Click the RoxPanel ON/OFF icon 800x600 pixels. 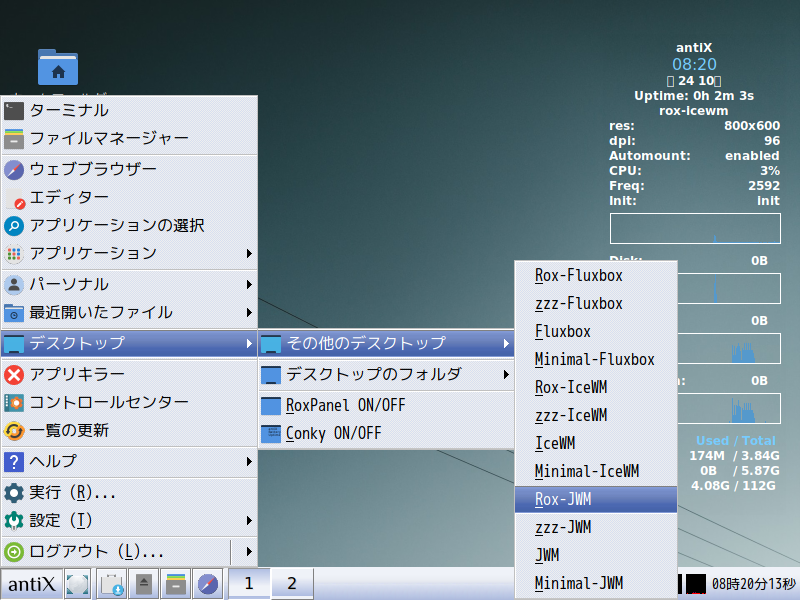(271, 406)
